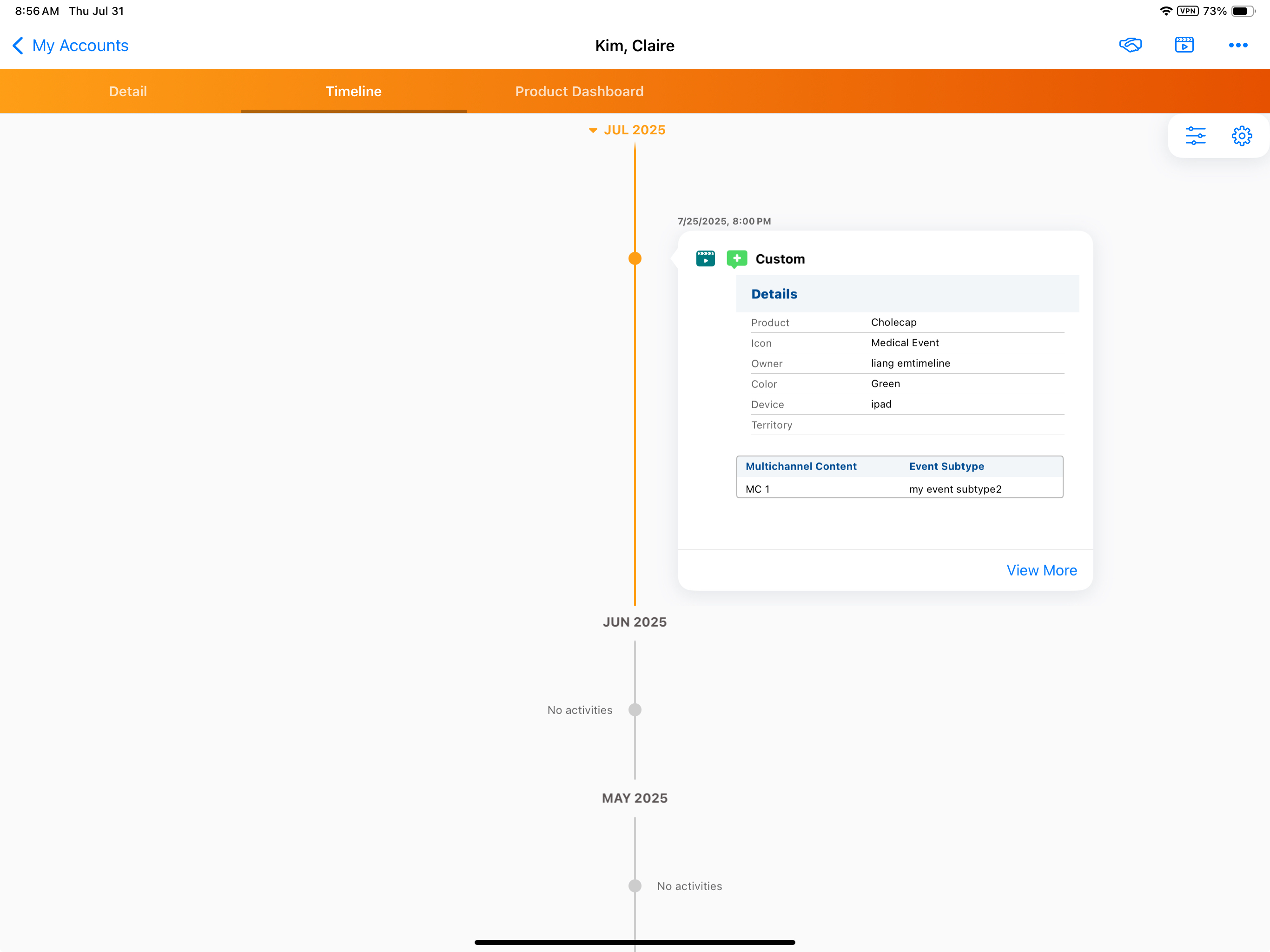1270x952 pixels.
Task: Tap the battery indicator in status bar
Action: (1242, 11)
